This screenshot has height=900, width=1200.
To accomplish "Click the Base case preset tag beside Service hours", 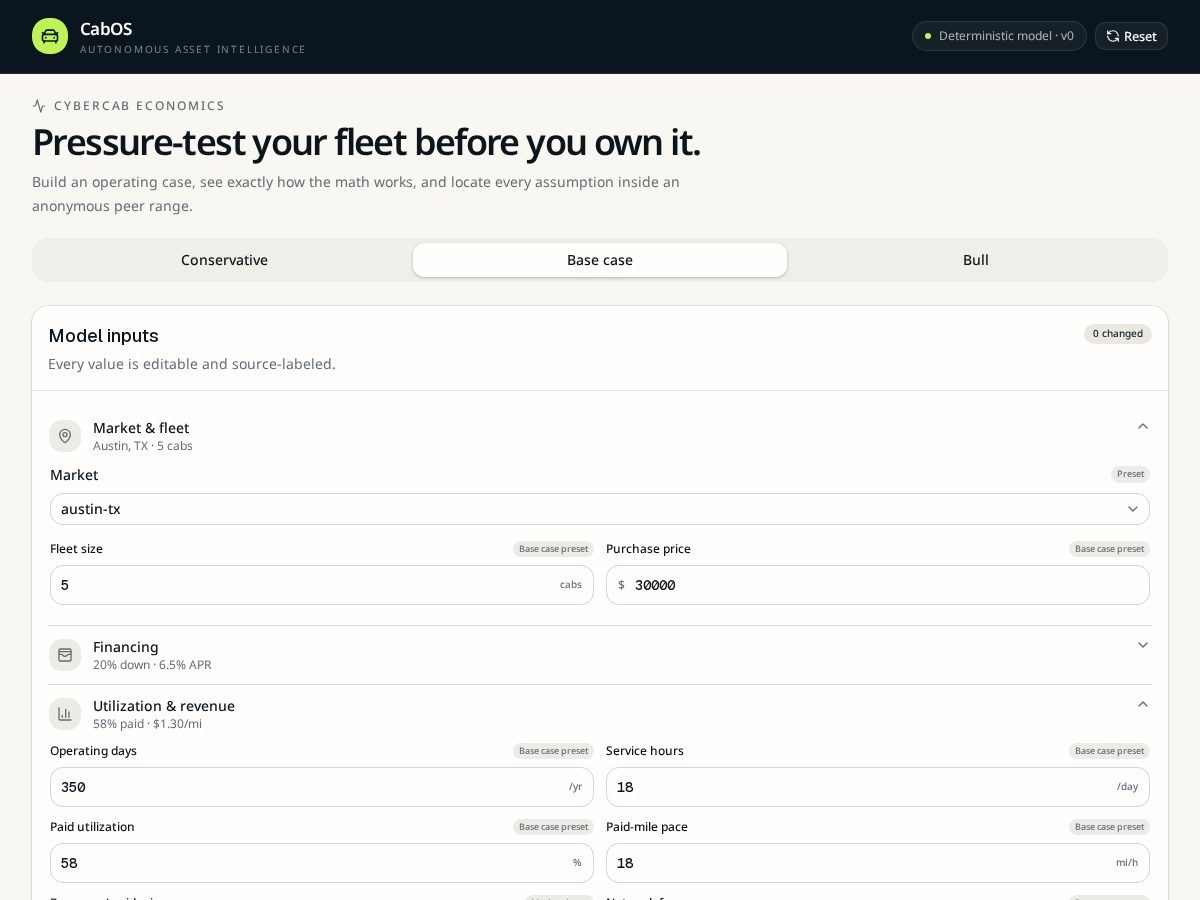I will (1109, 751).
